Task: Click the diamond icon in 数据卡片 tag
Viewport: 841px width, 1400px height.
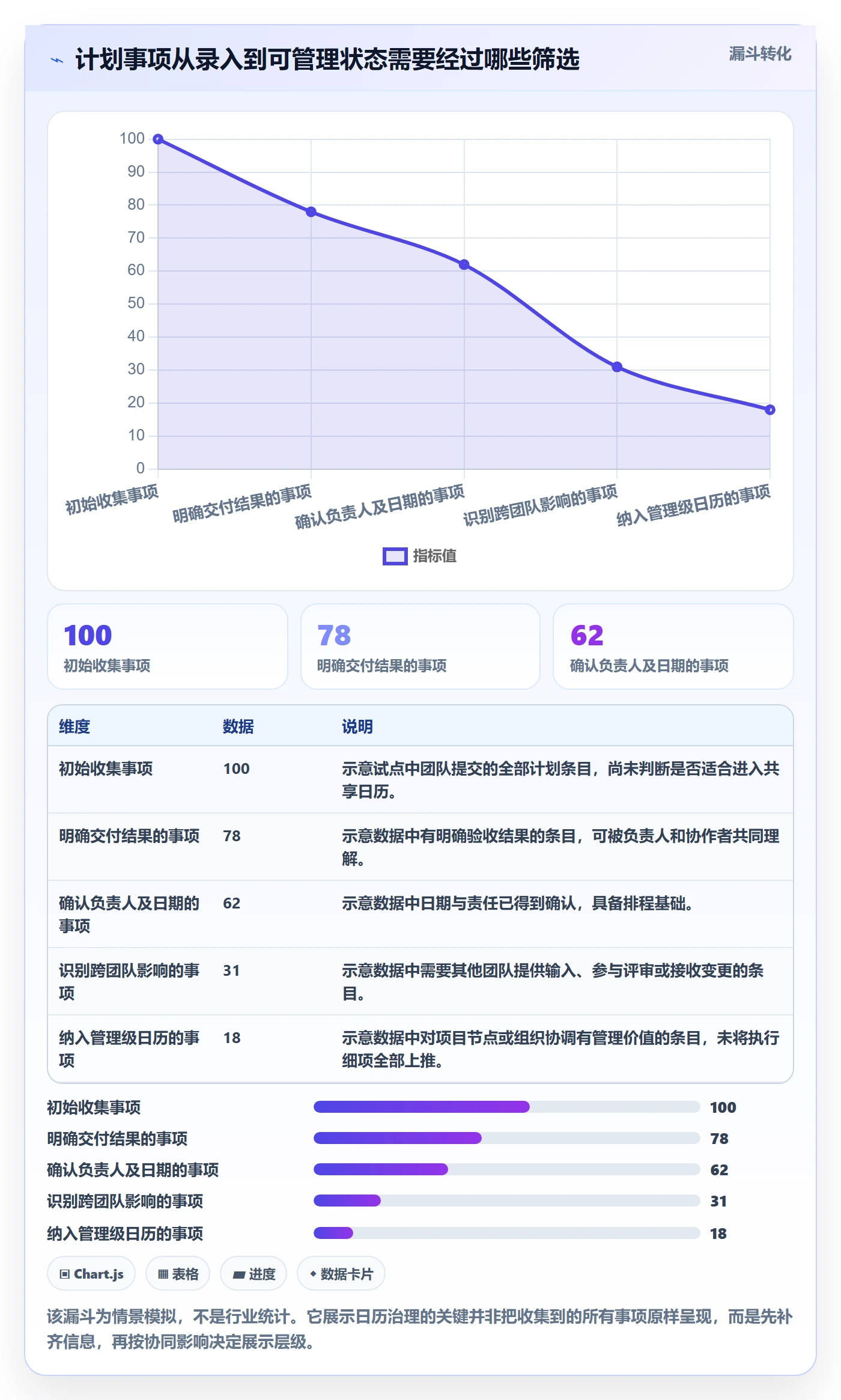Action: tap(313, 1274)
